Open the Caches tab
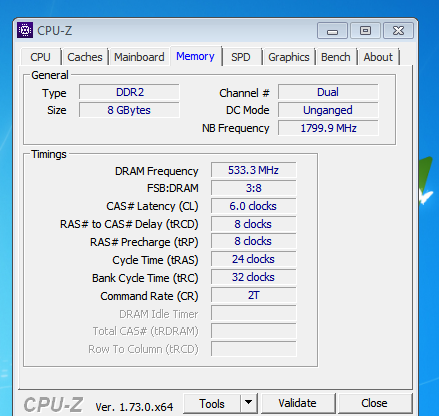This screenshot has width=439, height=416. [85, 57]
